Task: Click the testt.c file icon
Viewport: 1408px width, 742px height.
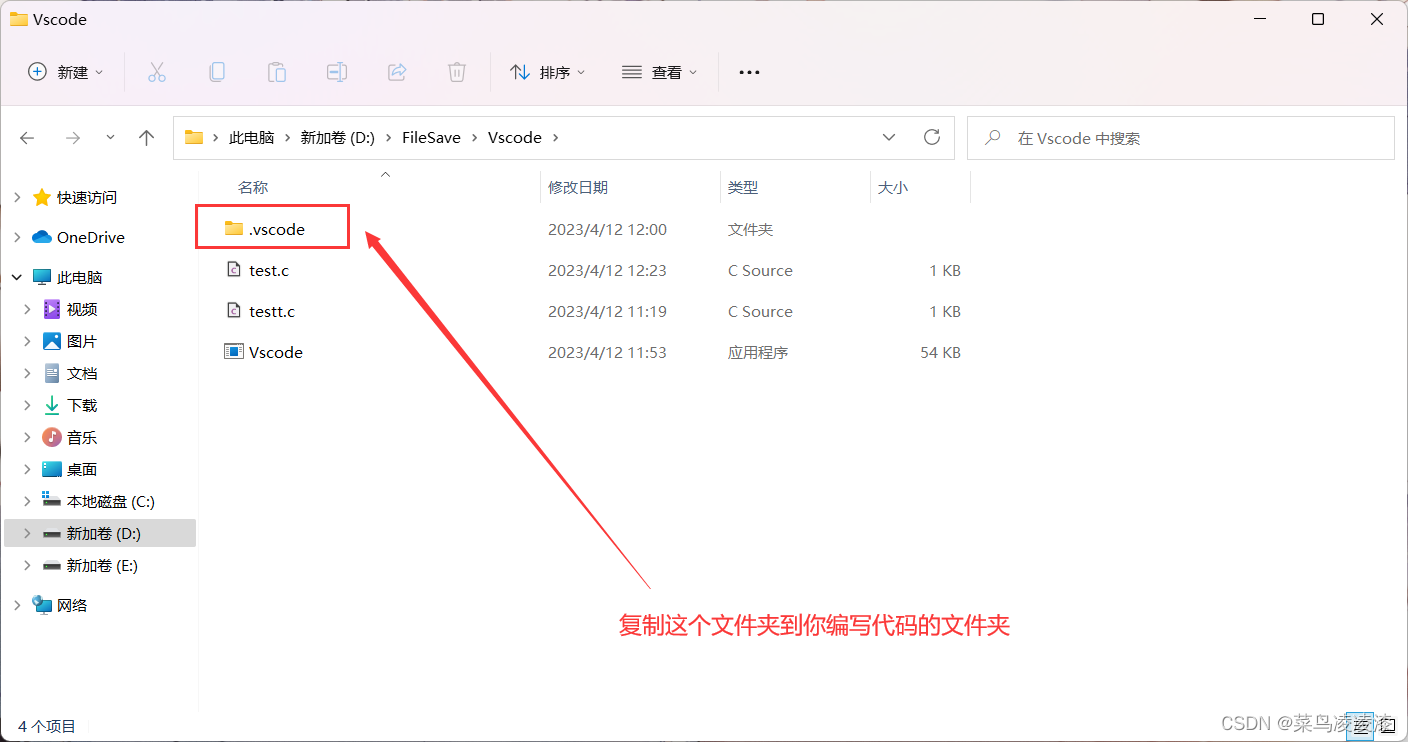Action: coord(234,311)
